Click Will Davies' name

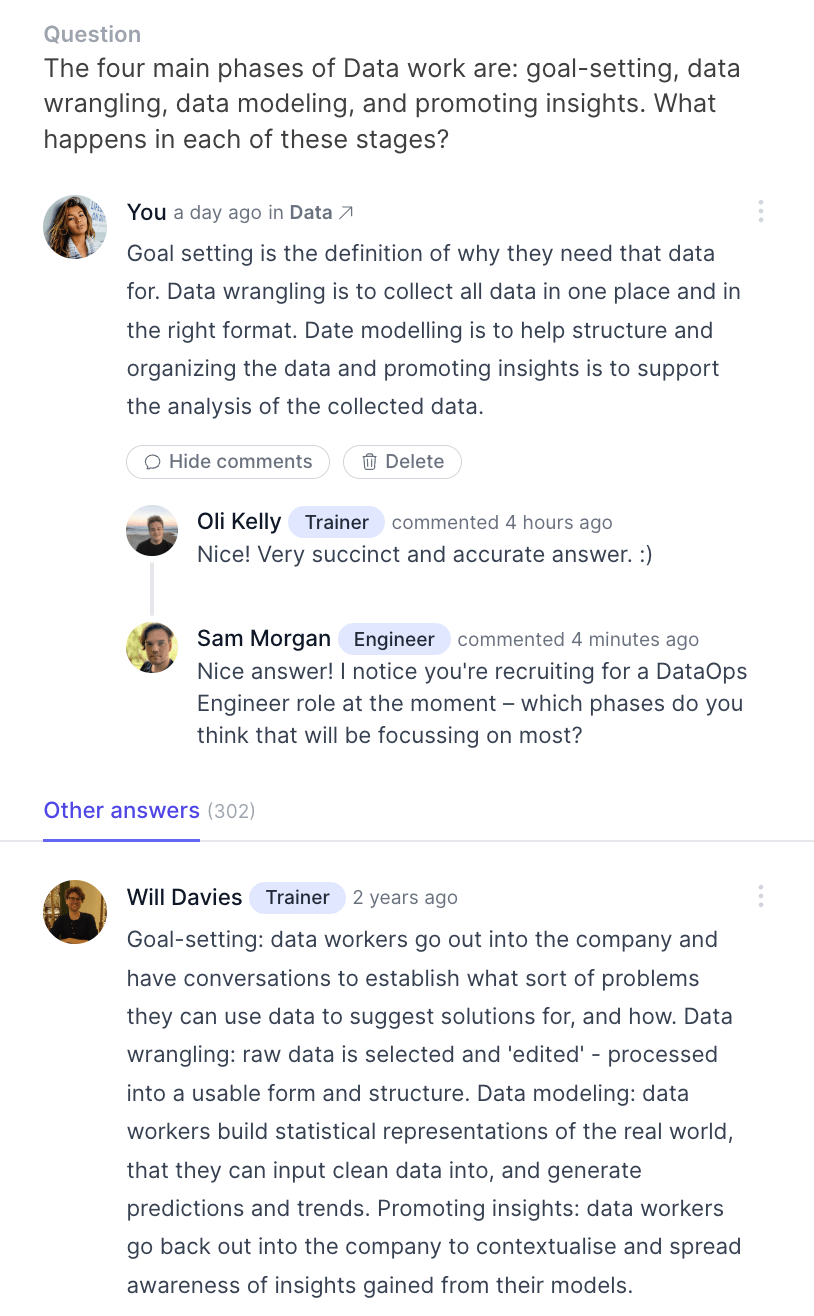coord(184,897)
